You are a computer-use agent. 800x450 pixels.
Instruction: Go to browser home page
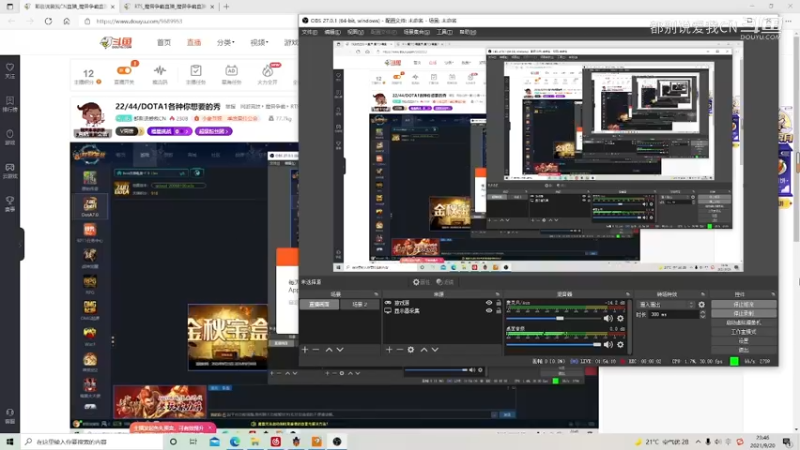(x=66, y=21)
